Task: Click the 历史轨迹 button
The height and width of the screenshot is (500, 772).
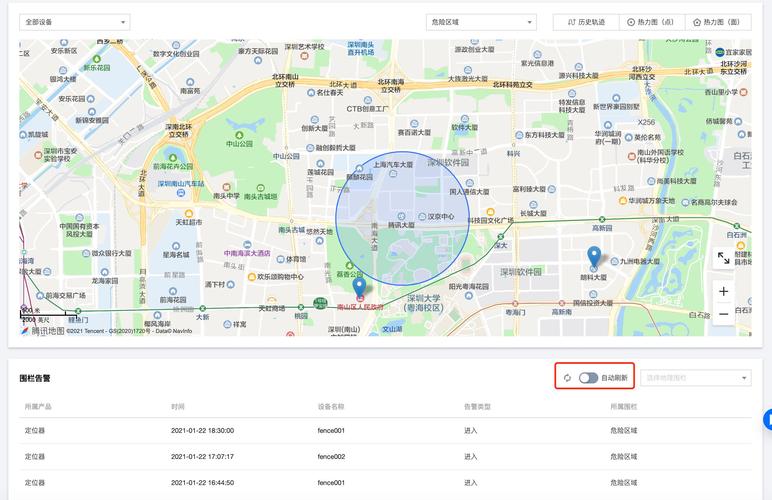Action: (586, 22)
